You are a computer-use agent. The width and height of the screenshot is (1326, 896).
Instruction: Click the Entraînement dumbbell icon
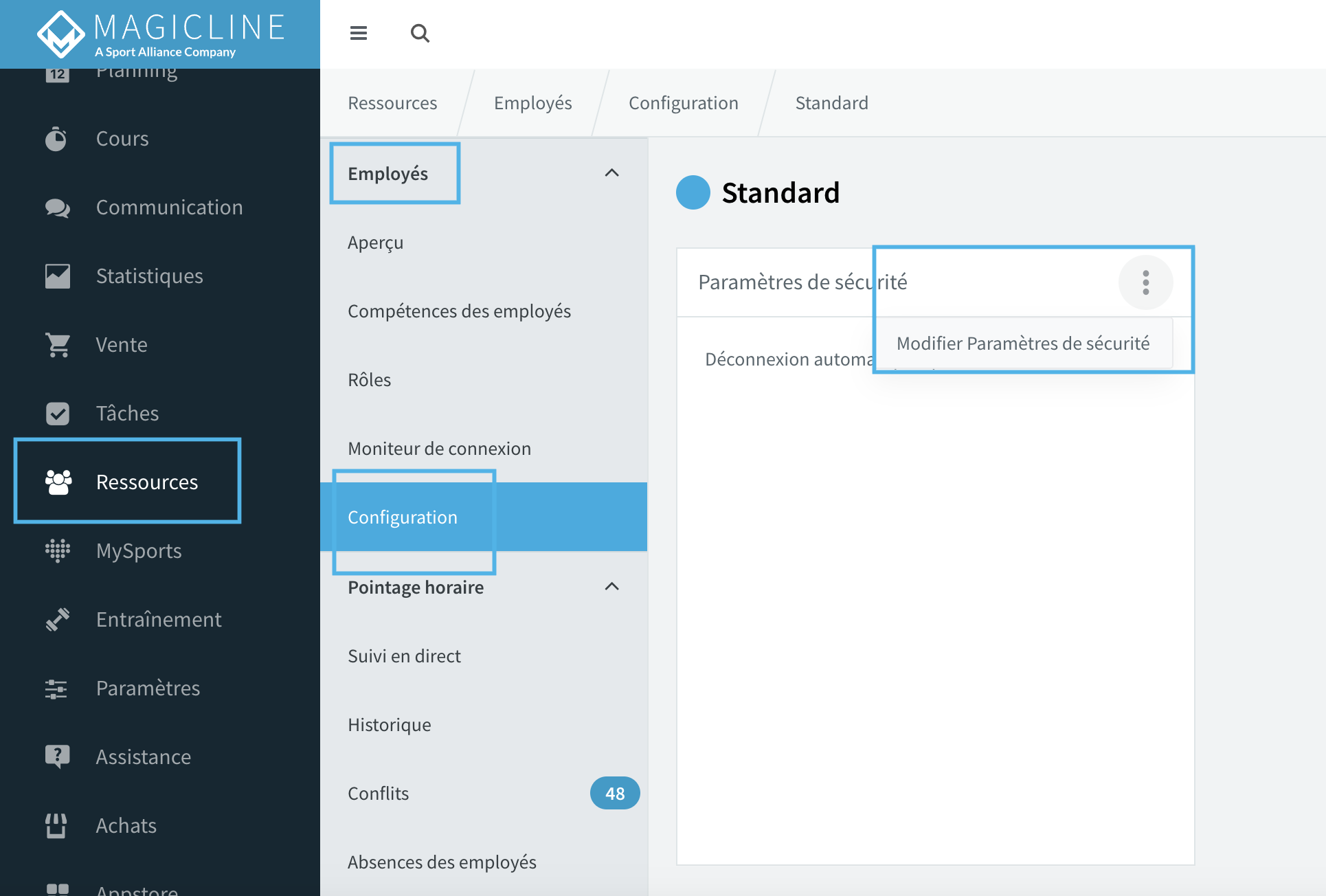pos(58,619)
